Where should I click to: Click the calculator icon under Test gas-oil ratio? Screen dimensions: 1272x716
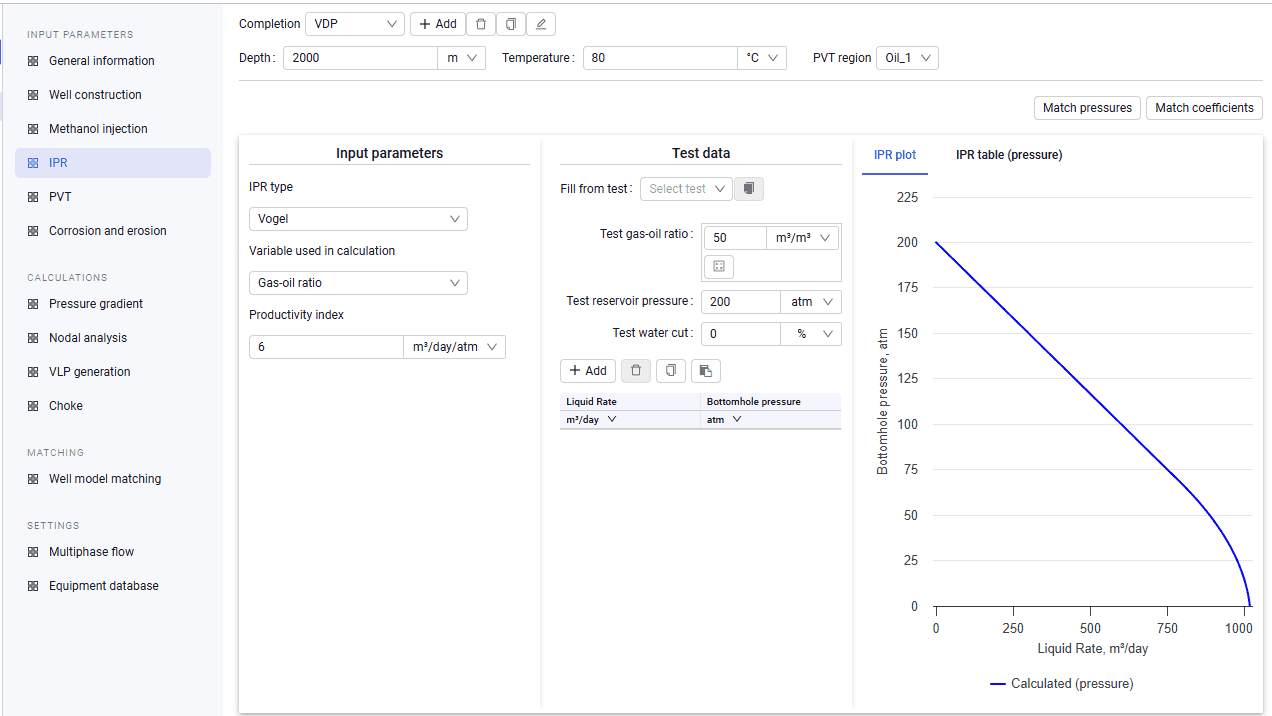pos(719,266)
